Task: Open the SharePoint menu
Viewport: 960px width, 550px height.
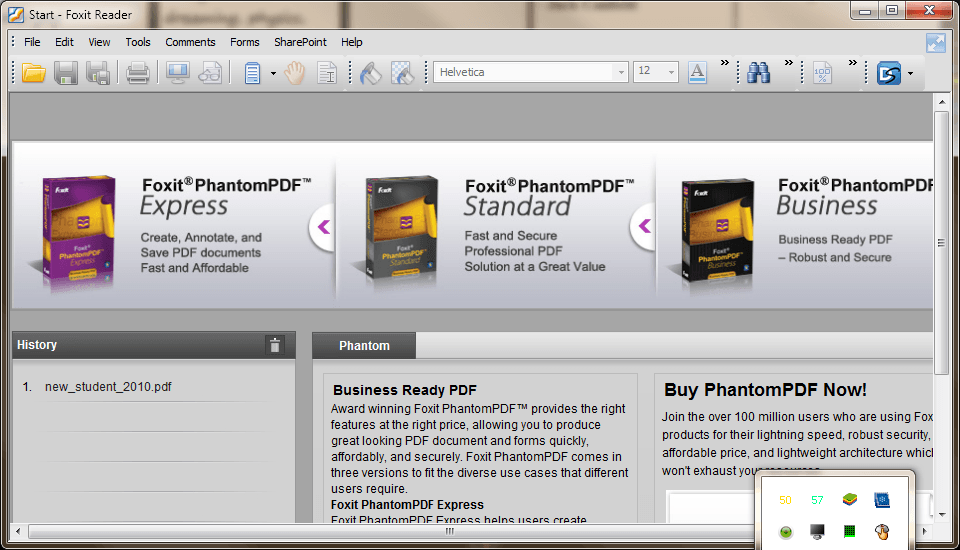Action: click(x=301, y=42)
